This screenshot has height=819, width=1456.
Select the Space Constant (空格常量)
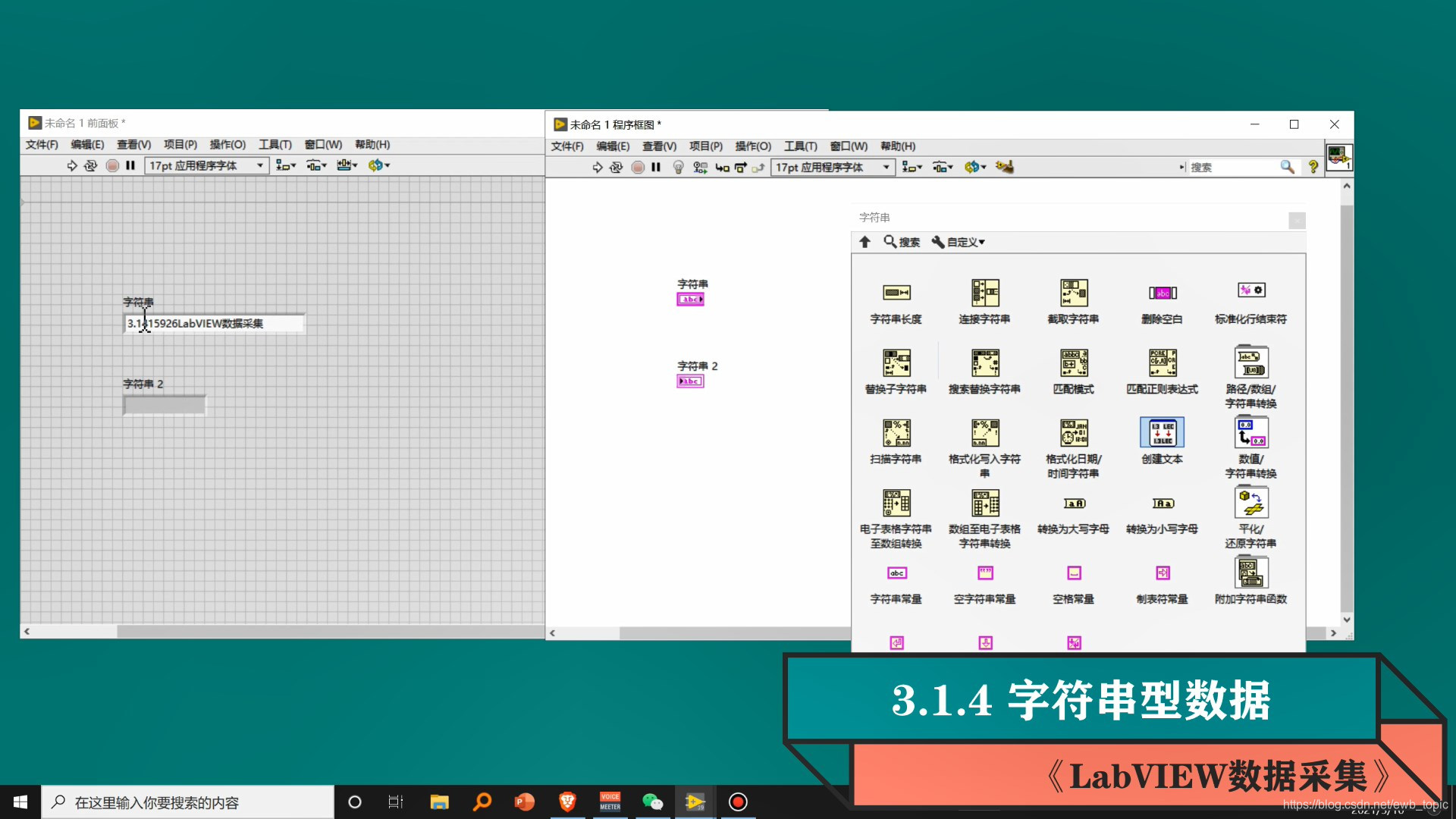click(x=1074, y=573)
